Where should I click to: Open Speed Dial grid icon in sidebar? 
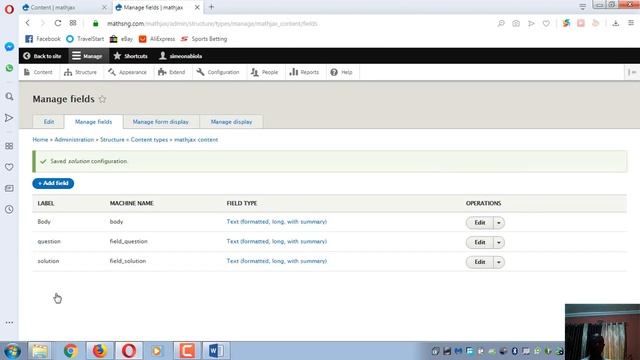point(9,146)
